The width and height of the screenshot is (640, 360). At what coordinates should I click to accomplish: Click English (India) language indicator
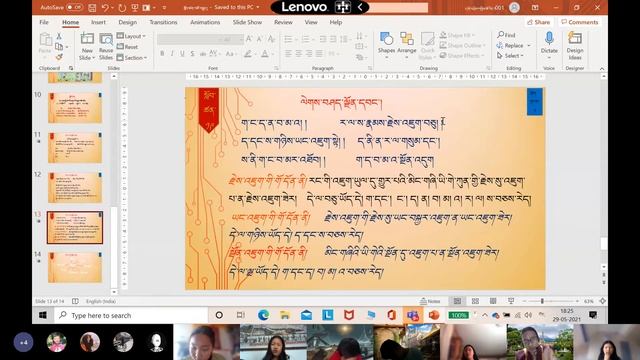coord(101,301)
